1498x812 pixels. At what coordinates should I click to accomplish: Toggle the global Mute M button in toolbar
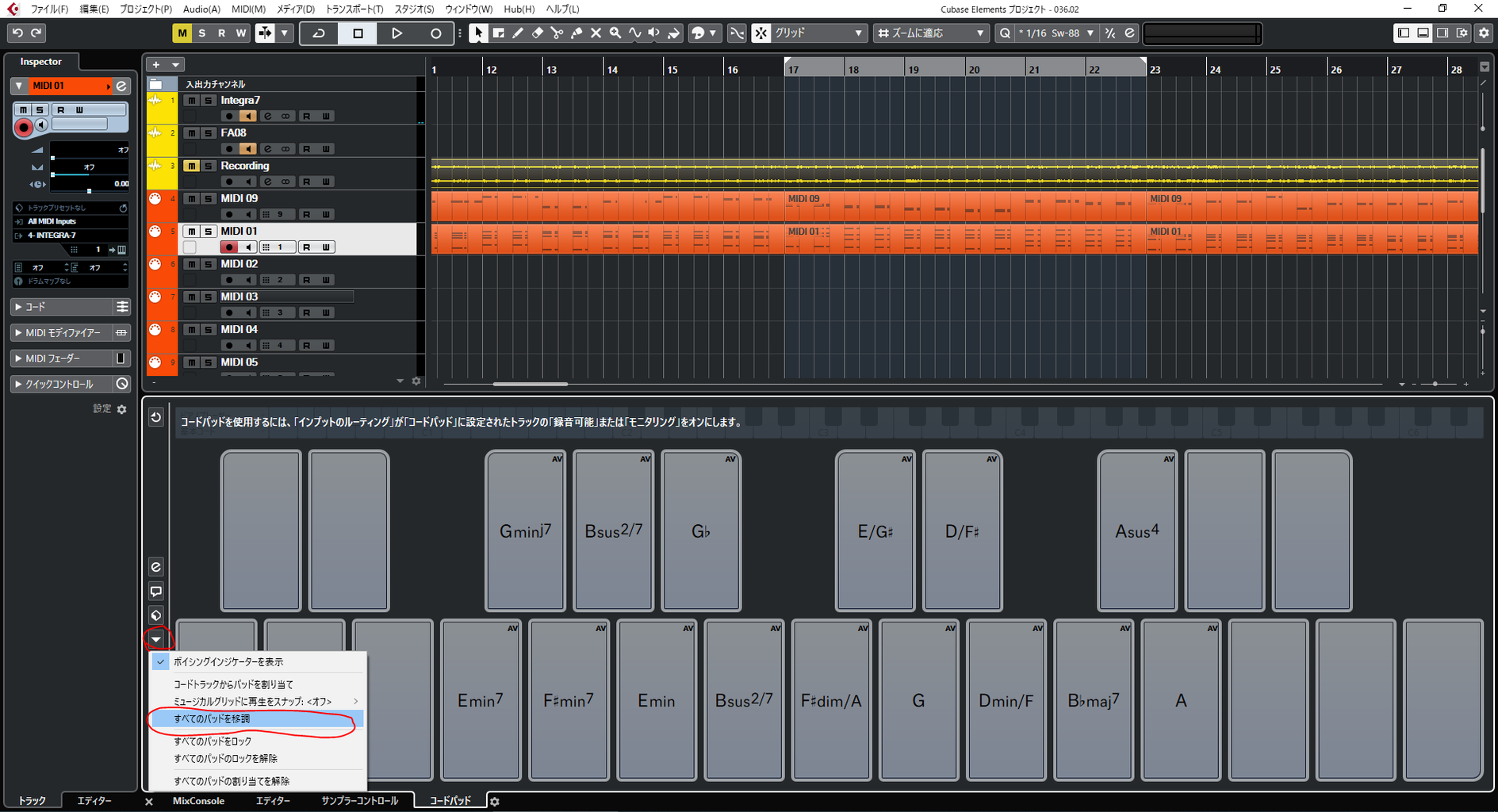click(x=182, y=33)
